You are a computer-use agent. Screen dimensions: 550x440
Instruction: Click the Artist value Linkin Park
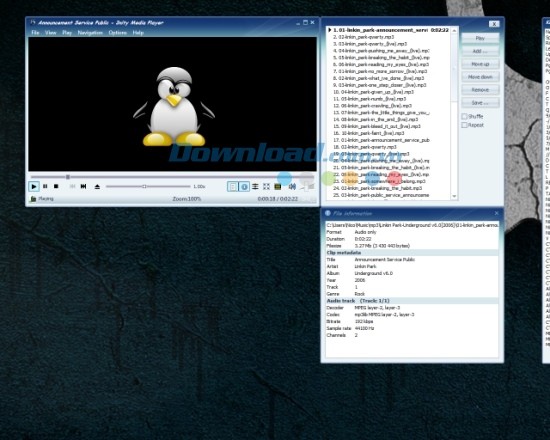point(365,266)
